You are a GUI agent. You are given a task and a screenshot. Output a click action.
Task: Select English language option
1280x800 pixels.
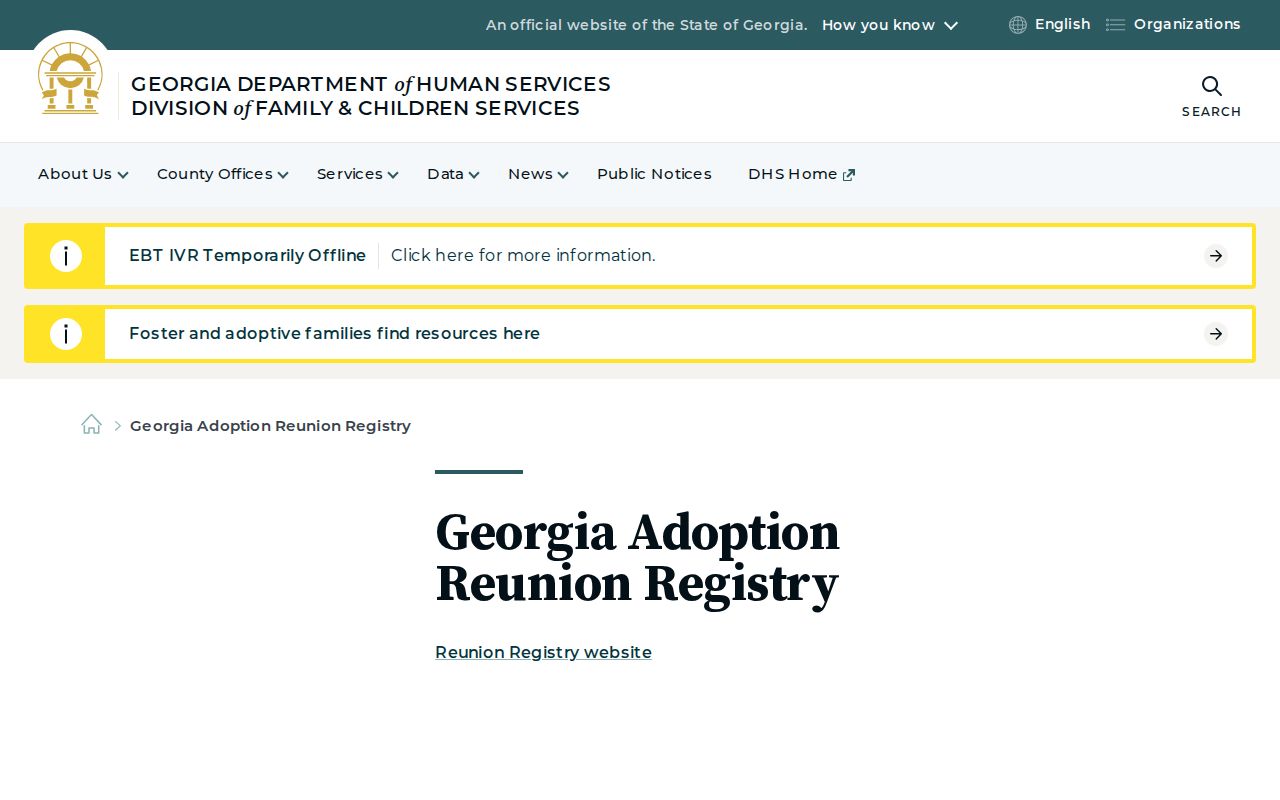[1062, 24]
